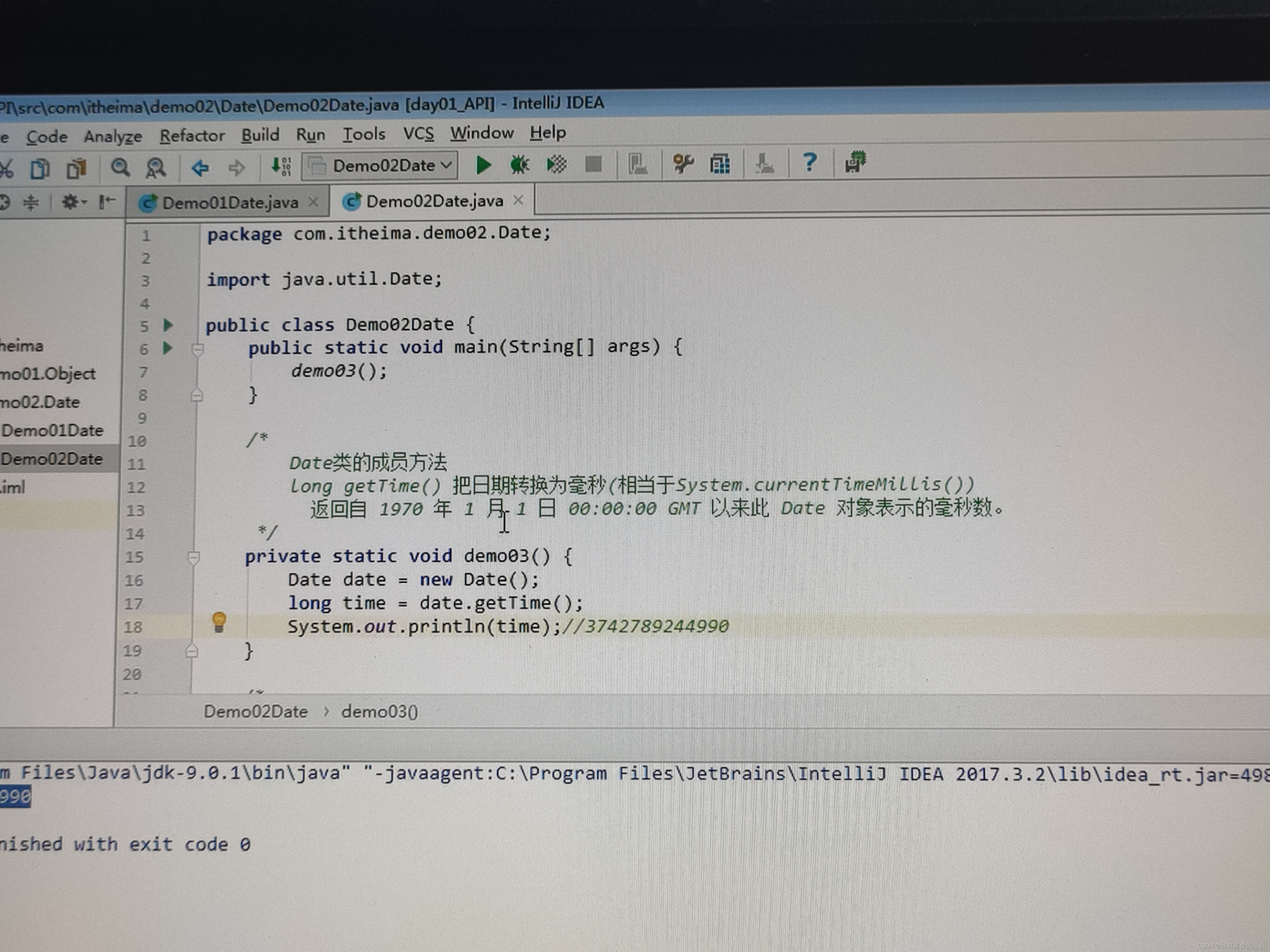The image size is (1270, 952).
Task: Navigate Forward with the gray arrow
Action: coord(236,168)
